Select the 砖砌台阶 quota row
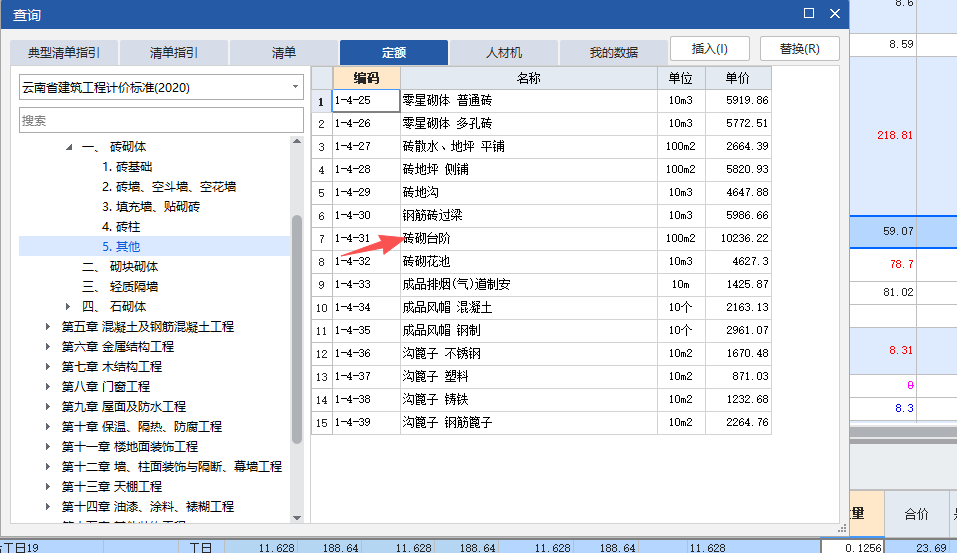This screenshot has width=957, height=553. (541, 239)
